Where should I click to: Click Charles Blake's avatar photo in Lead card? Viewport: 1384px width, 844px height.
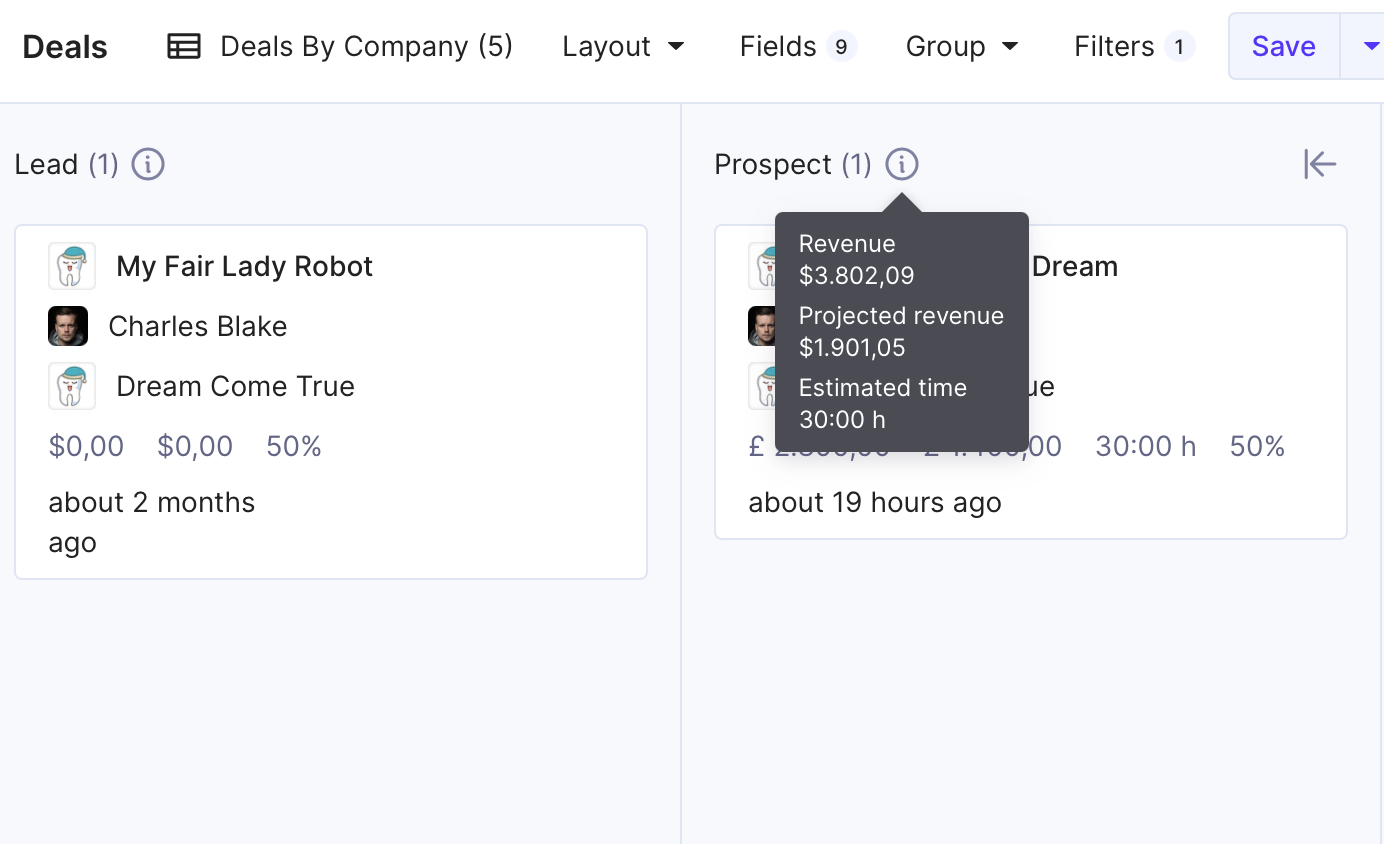[x=68, y=326]
